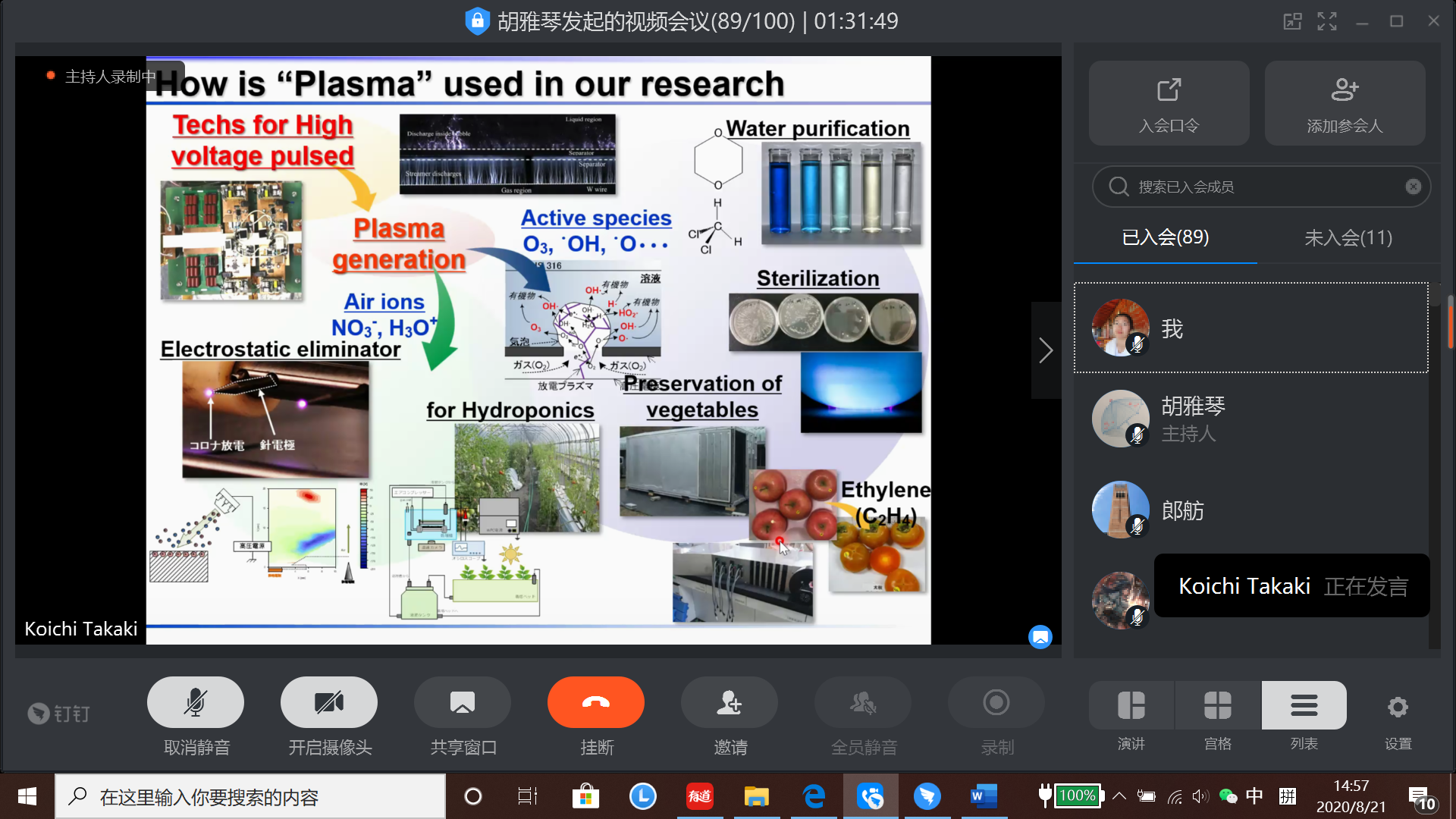Open the 共享窗口 share window icon
This screenshot has width=1456, height=819.
coord(463,703)
